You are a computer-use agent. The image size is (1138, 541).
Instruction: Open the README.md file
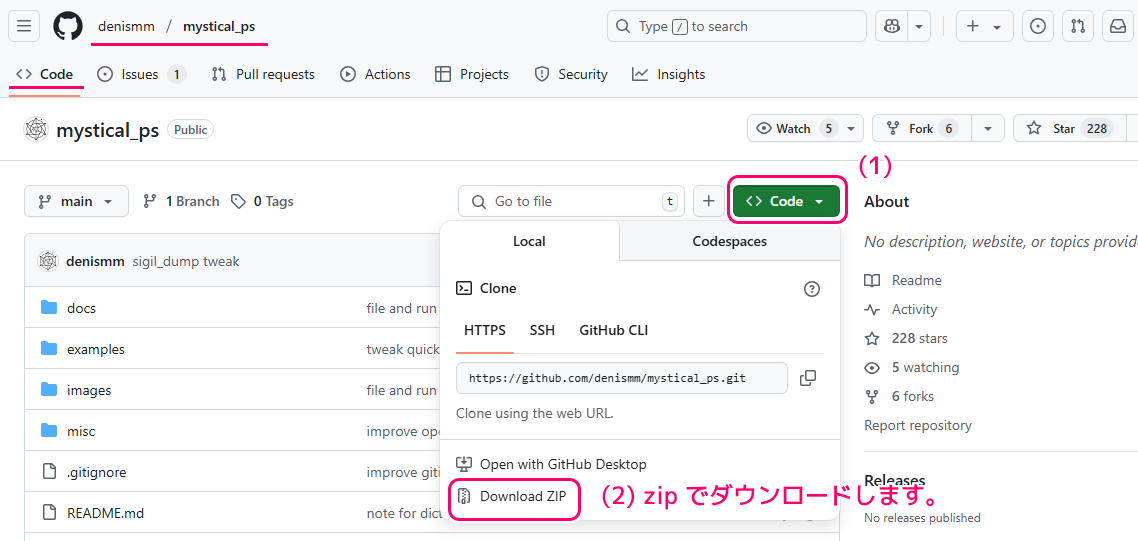(105, 513)
